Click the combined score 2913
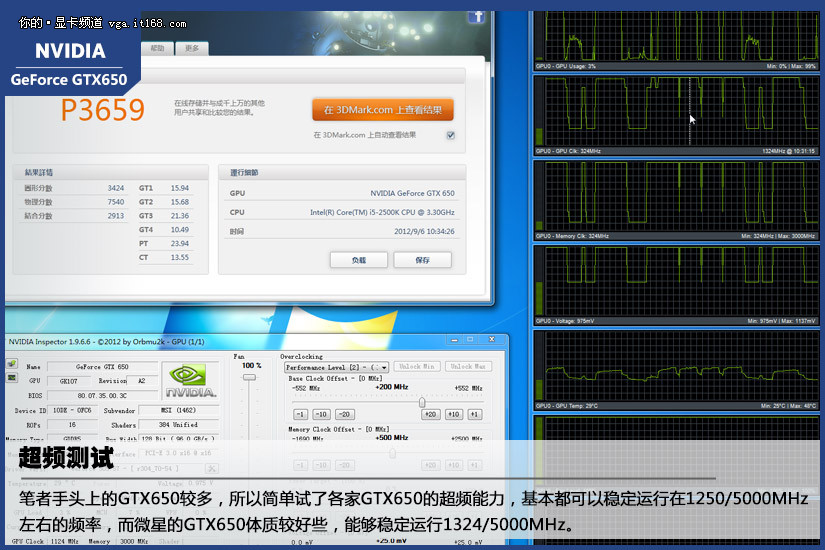Viewport: 825px width, 550px height. click(116, 216)
